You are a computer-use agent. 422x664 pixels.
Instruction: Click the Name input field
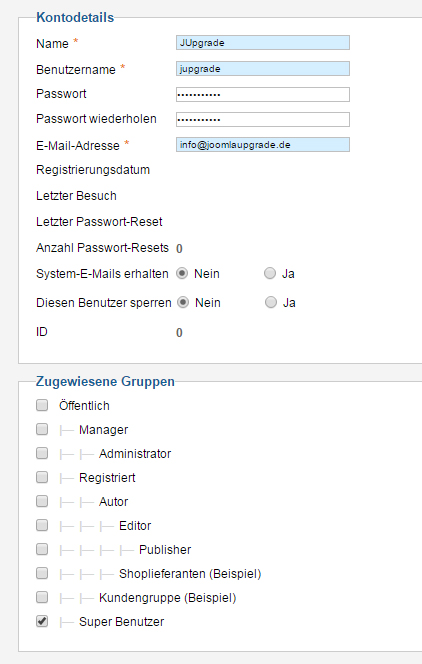(x=263, y=43)
